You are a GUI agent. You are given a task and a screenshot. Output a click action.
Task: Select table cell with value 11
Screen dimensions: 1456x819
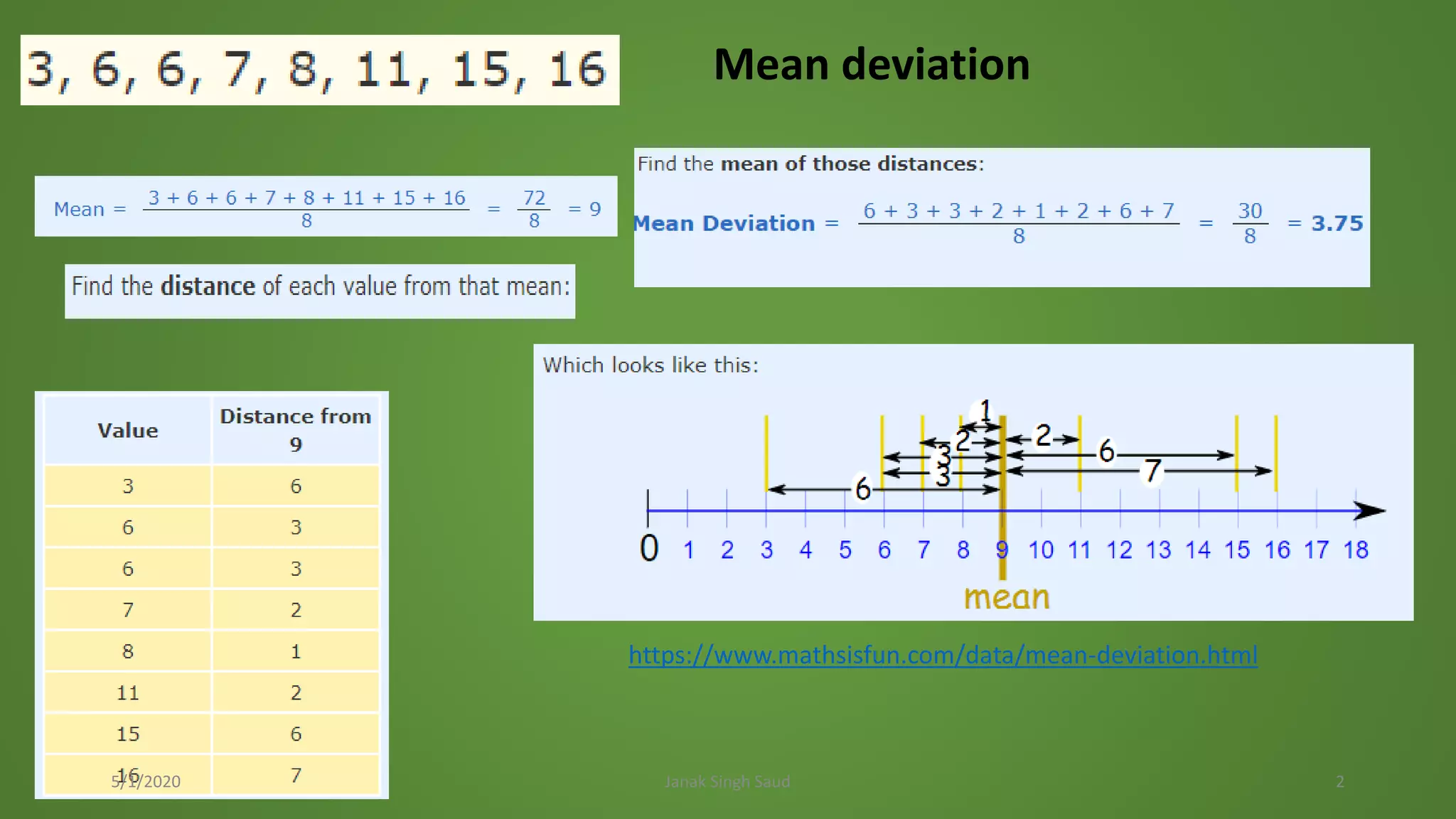pos(128,692)
